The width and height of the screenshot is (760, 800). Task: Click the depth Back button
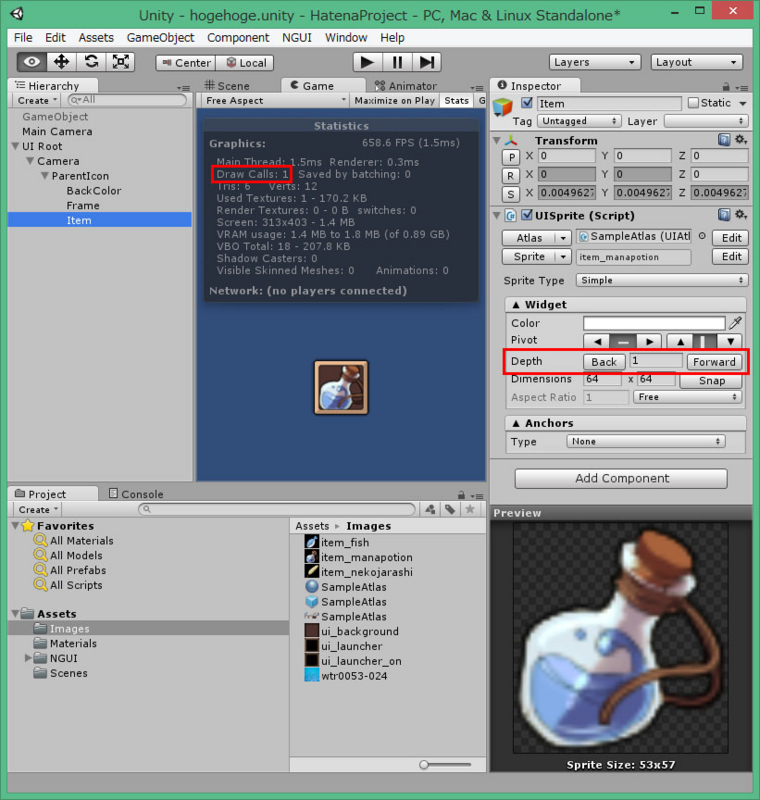(604, 362)
